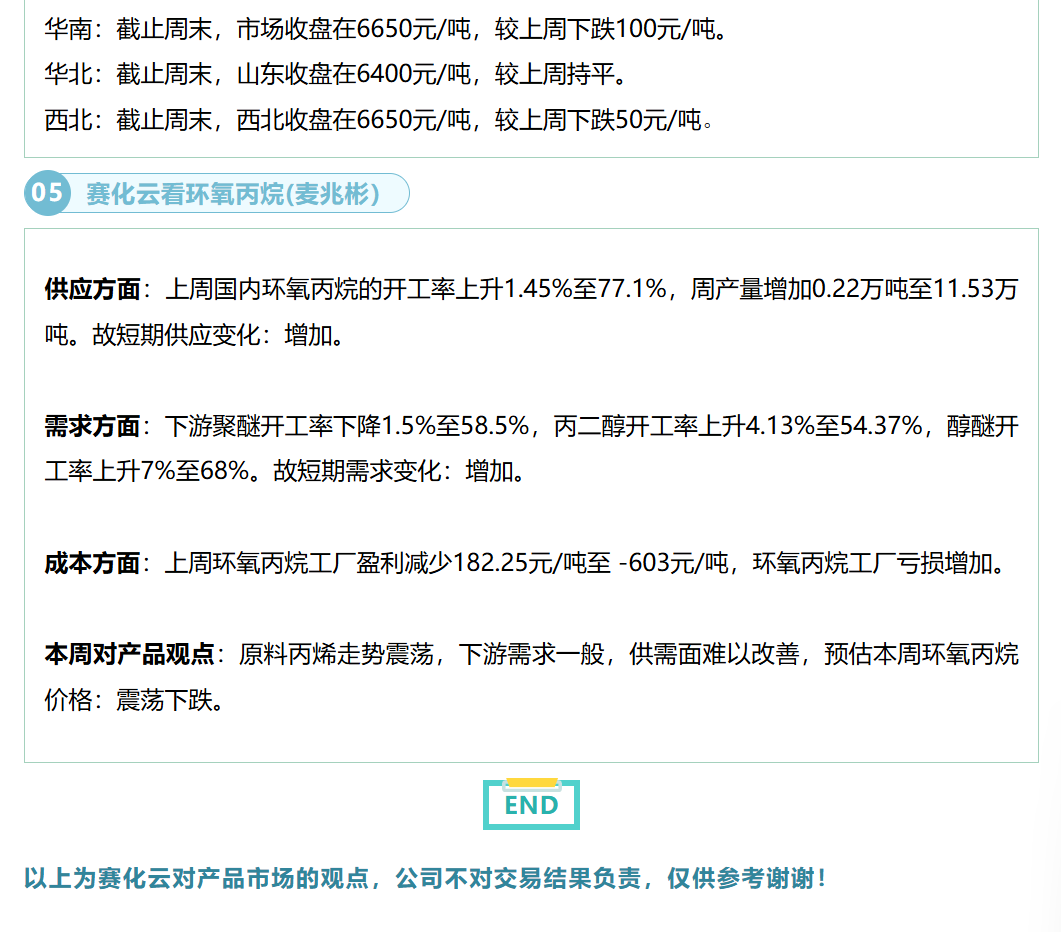1061x932 pixels.
Task: Click text 供需面难以改善
Action: [714, 654]
